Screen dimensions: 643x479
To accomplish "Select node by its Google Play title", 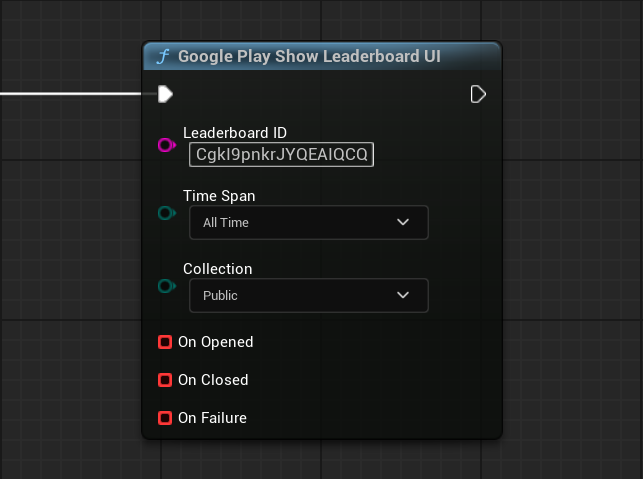I will [x=309, y=57].
